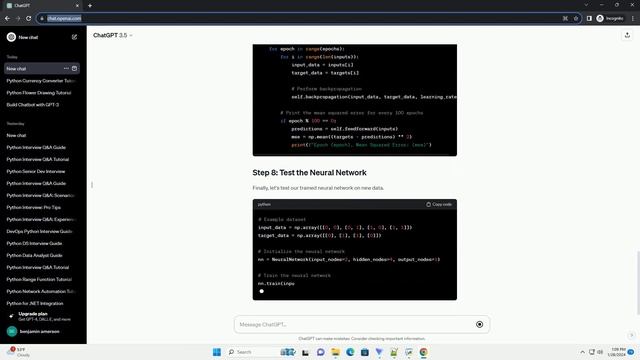This screenshot has width=640, height=360.
Task: Show hidden system tray icons
Action: [582, 352]
